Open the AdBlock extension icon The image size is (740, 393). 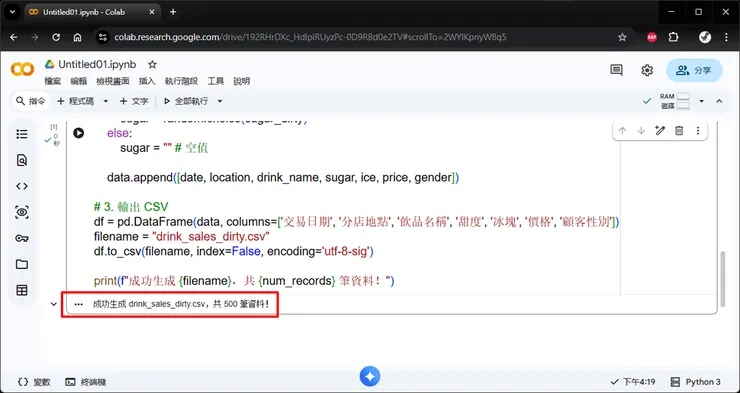(652, 37)
